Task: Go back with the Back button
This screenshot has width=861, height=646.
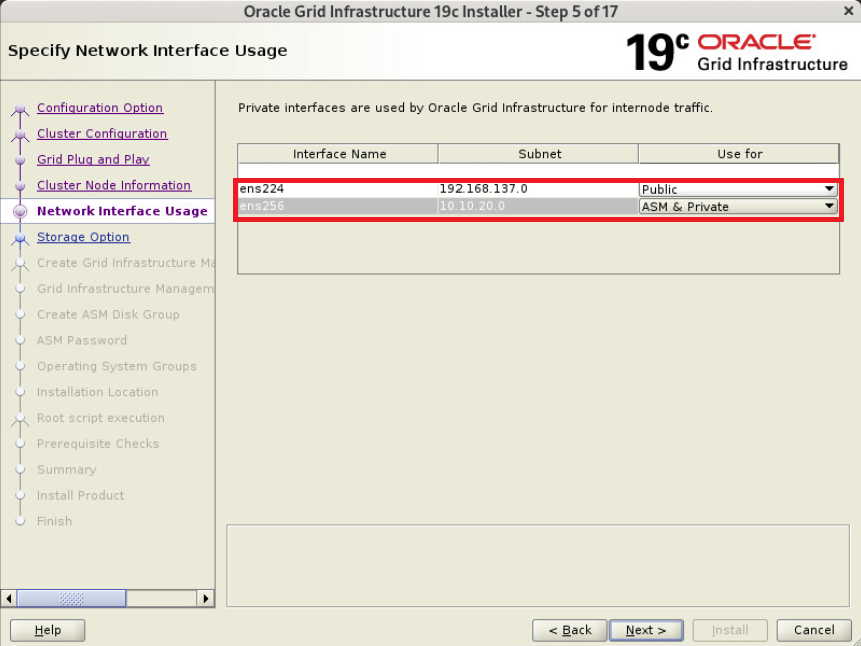Action: tap(570, 630)
